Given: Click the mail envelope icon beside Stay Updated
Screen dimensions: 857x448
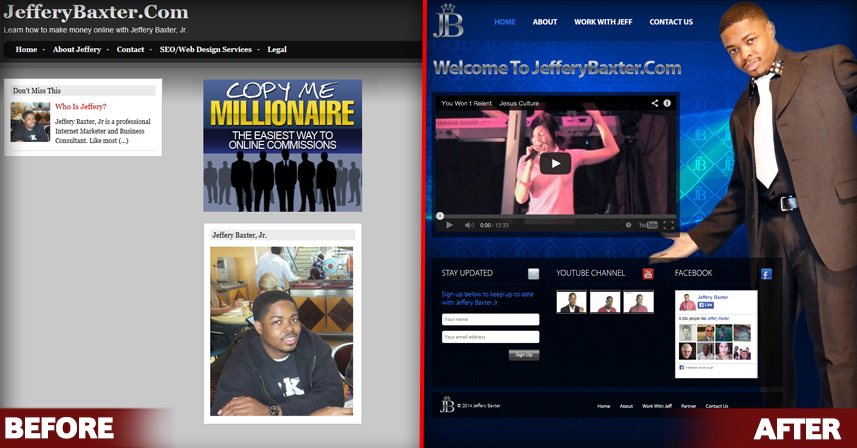Looking at the screenshot, I should point(534,274).
